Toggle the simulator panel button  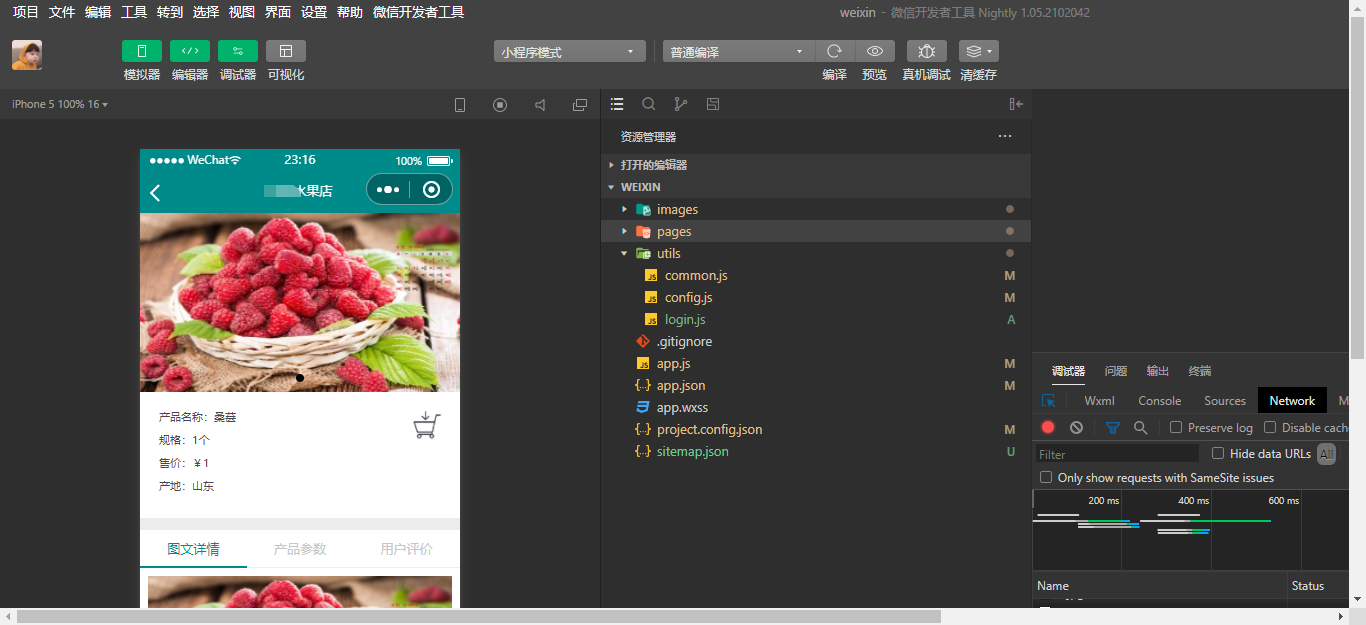pos(142,51)
